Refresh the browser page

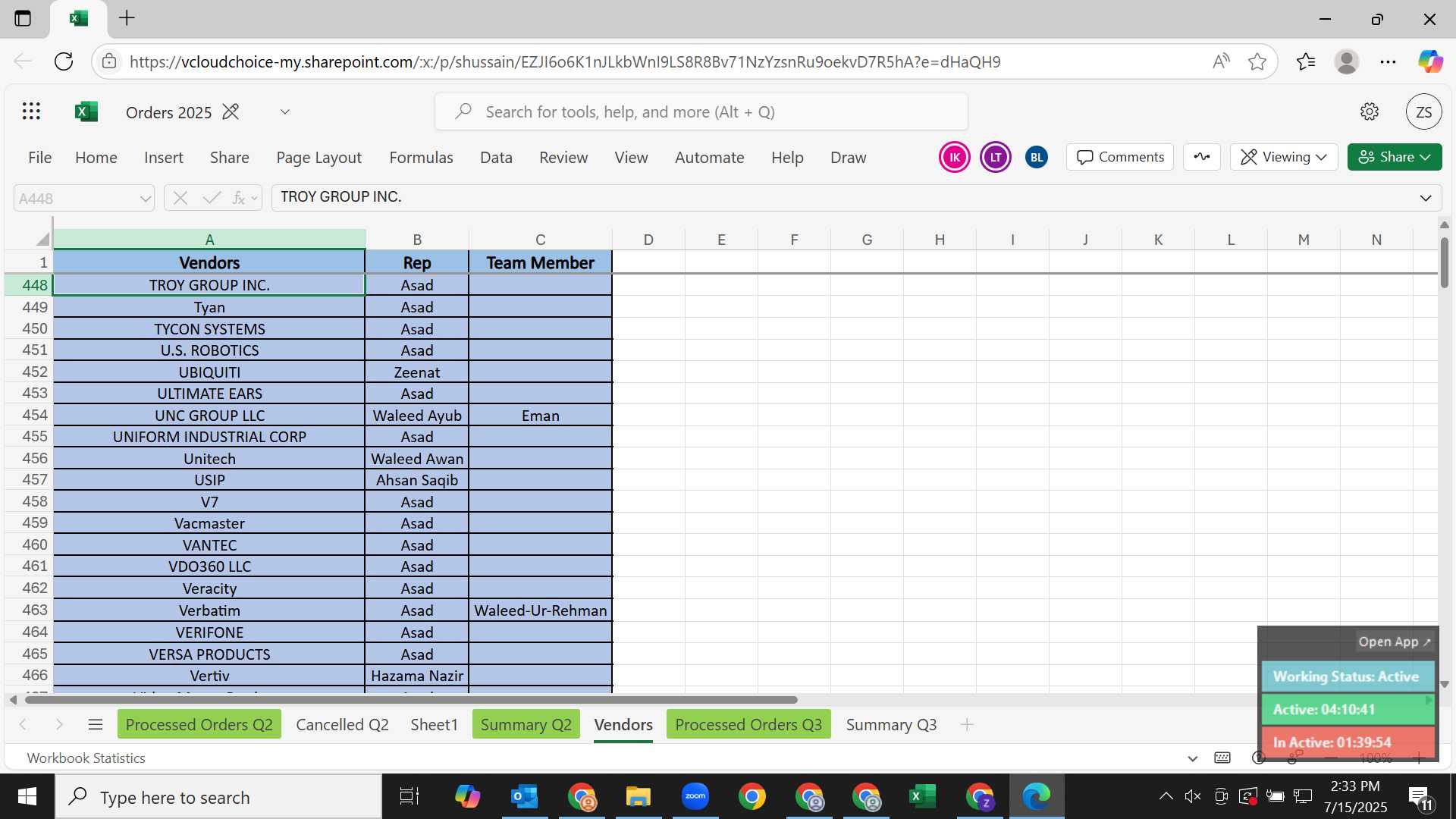(64, 61)
